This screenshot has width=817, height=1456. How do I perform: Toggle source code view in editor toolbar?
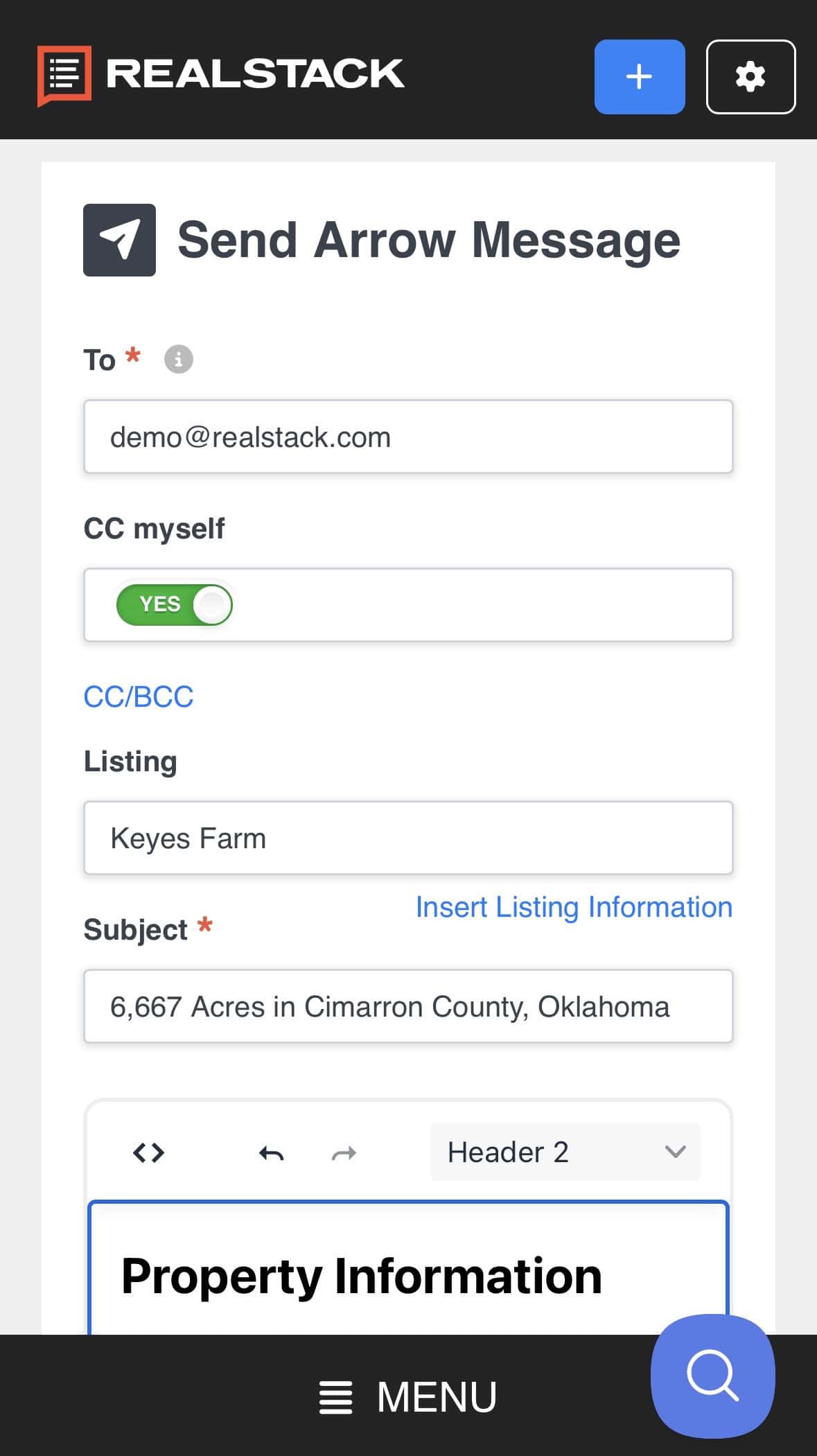148,1152
